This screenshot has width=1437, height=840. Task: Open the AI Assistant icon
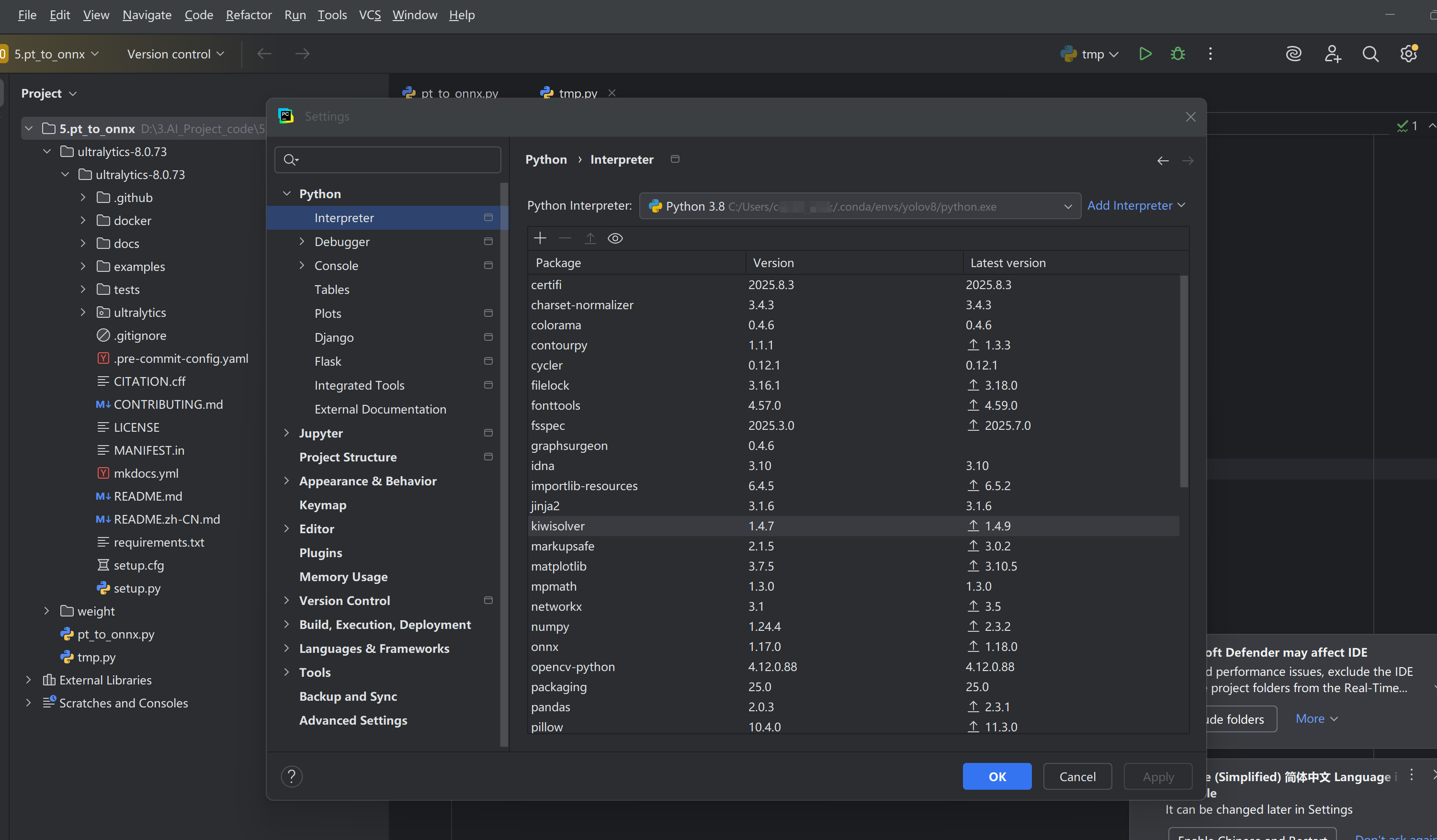[x=1294, y=54]
